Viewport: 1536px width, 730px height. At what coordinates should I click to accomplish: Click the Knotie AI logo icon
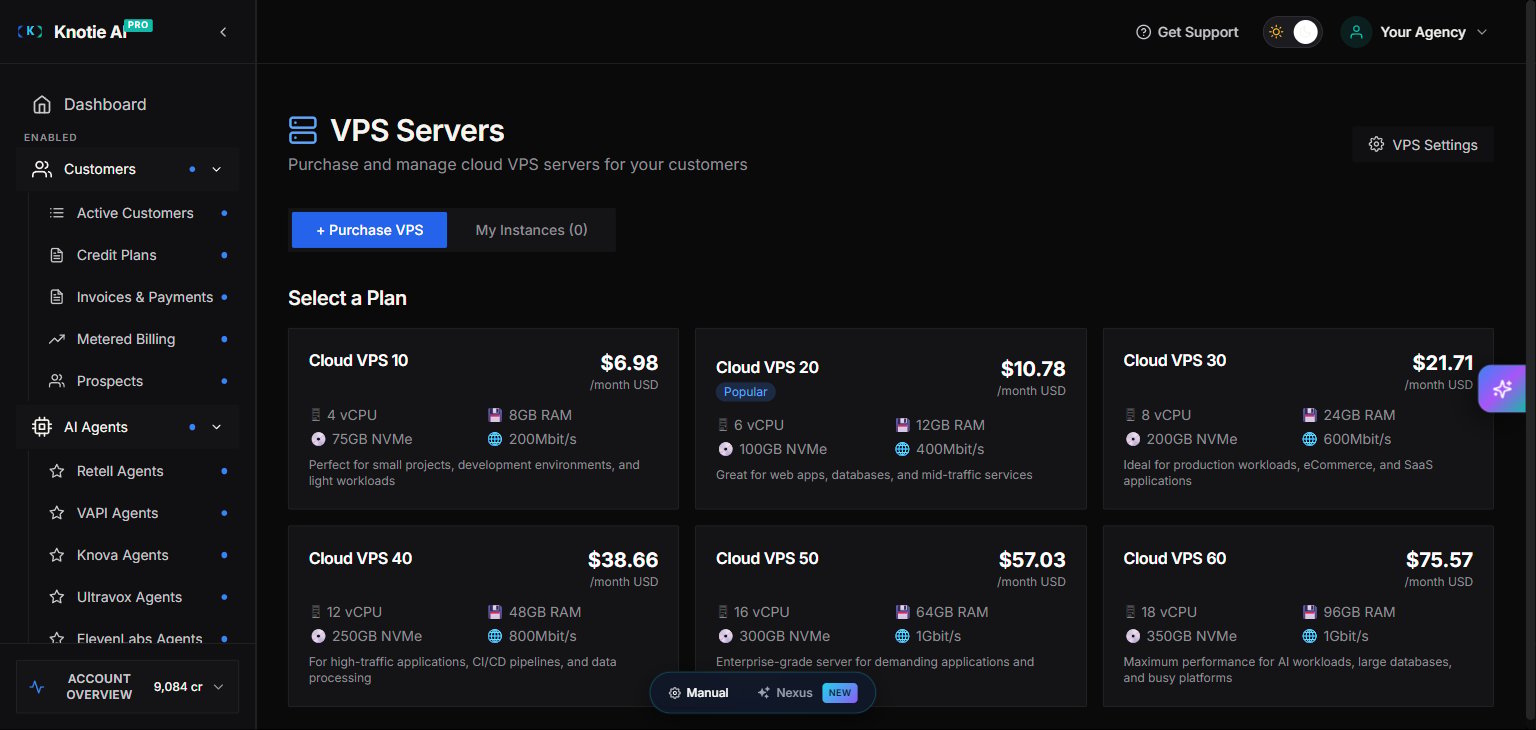point(30,32)
